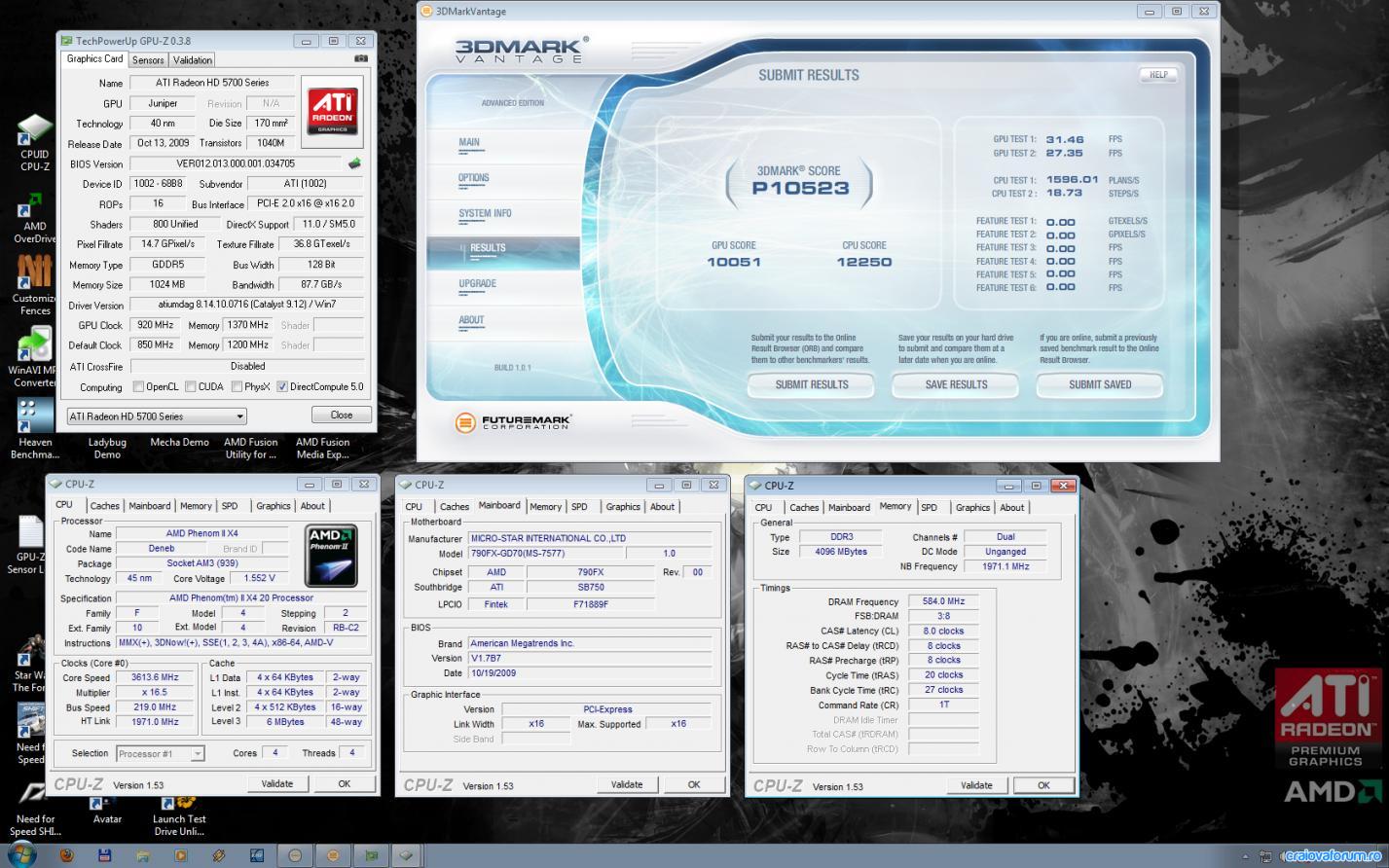1389x868 pixels.
Task: Click the SAVE RESULTS button
Action: tap(956, 385)
